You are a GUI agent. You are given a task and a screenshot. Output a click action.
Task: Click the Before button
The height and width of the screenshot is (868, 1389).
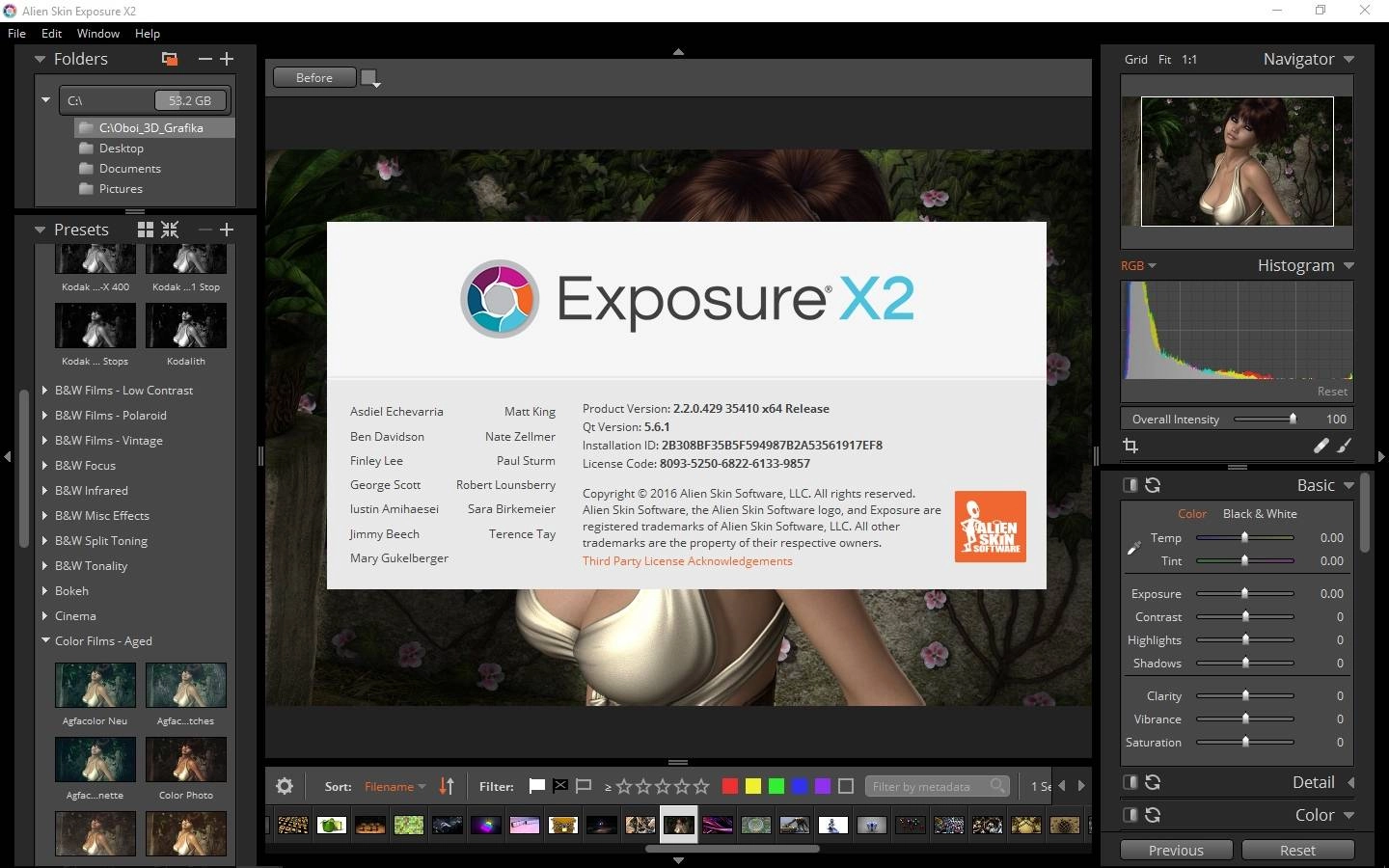point(314,78)
